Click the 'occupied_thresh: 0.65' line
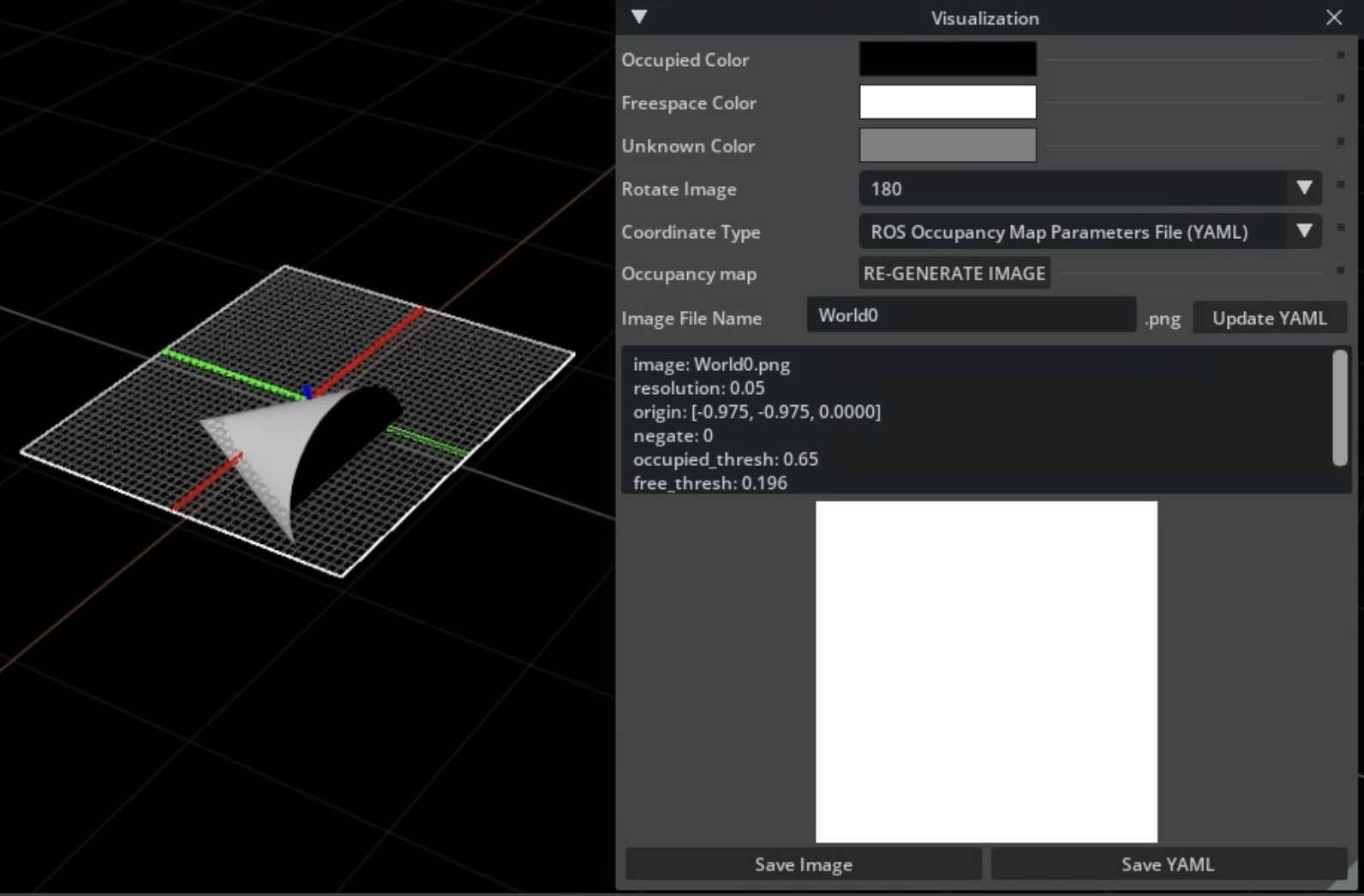The image size is (1364, 896). pos(726,459)
